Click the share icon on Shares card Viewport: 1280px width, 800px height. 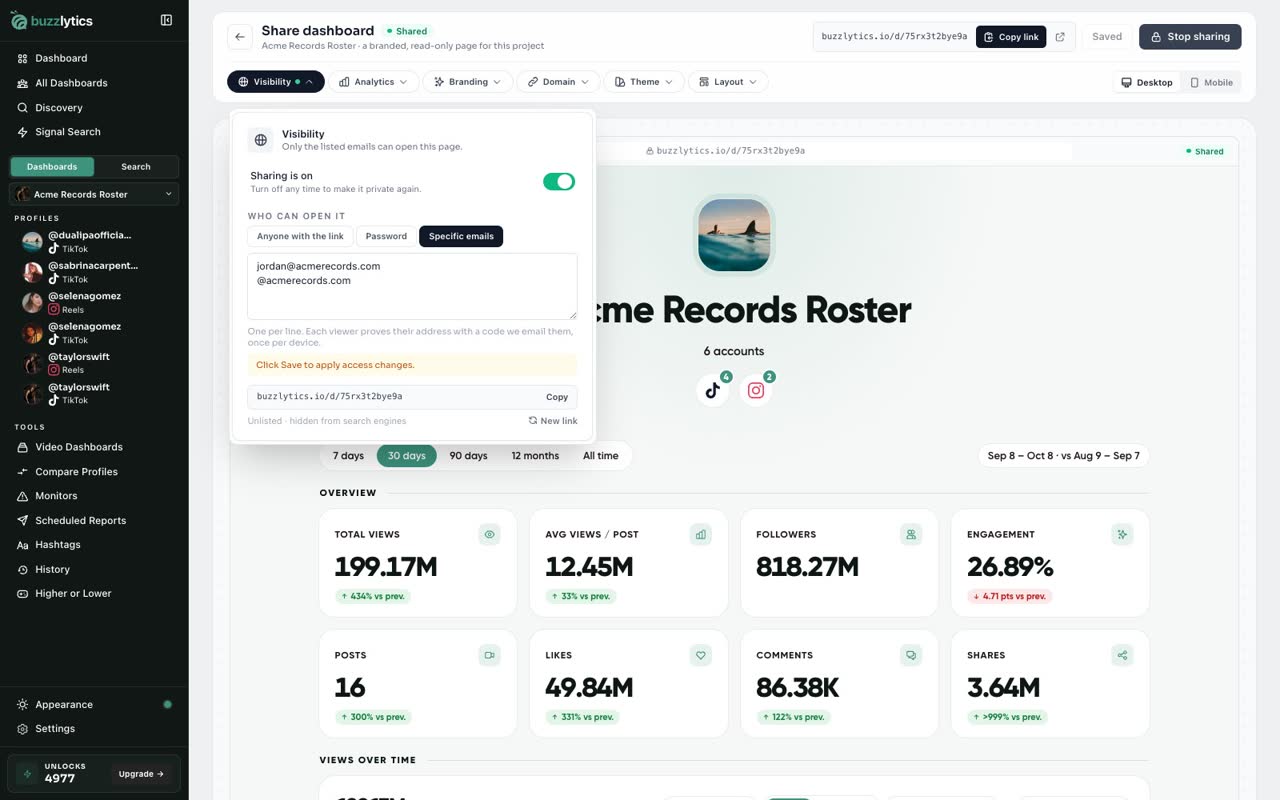click(1122, 656)
